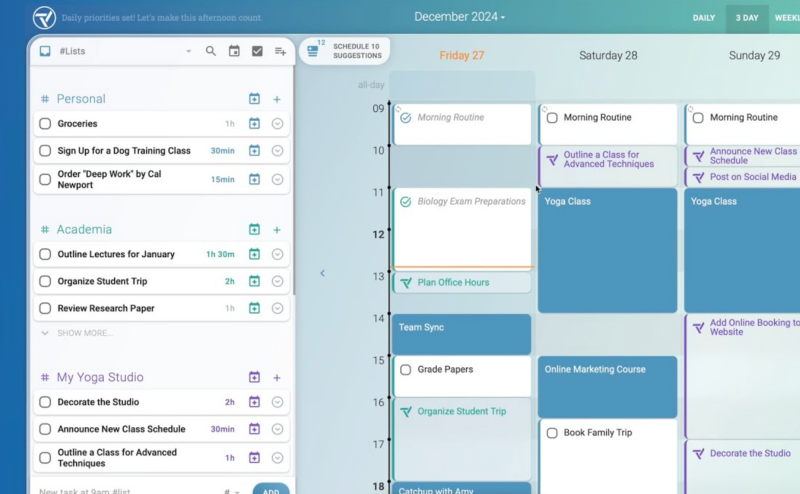
Task: Open the #Lists dropdown arrow
Action: [x=188, y=51]
